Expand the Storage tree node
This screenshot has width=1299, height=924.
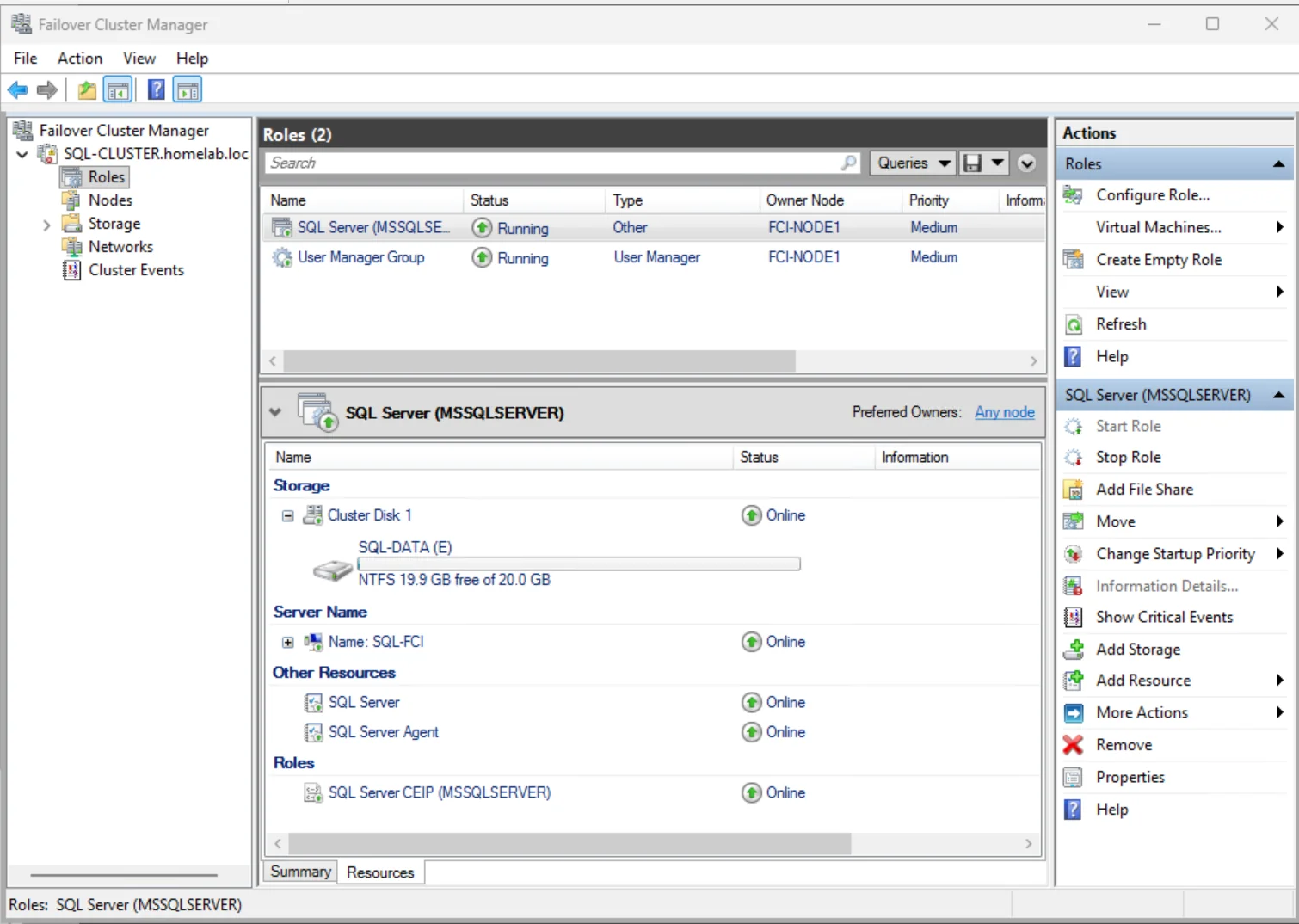[46, 225]
